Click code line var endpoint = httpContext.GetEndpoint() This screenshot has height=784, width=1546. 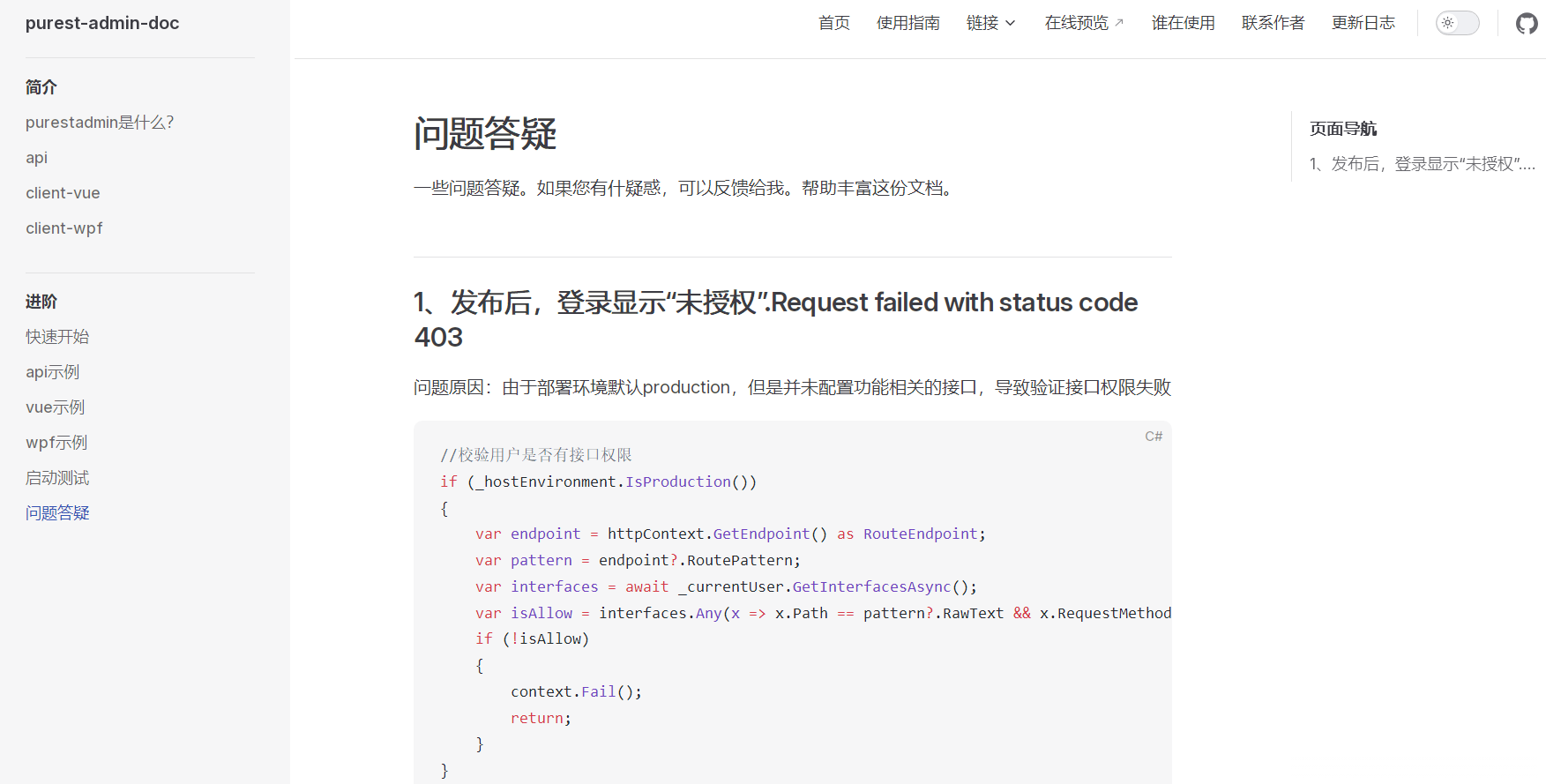coord(730,534)
